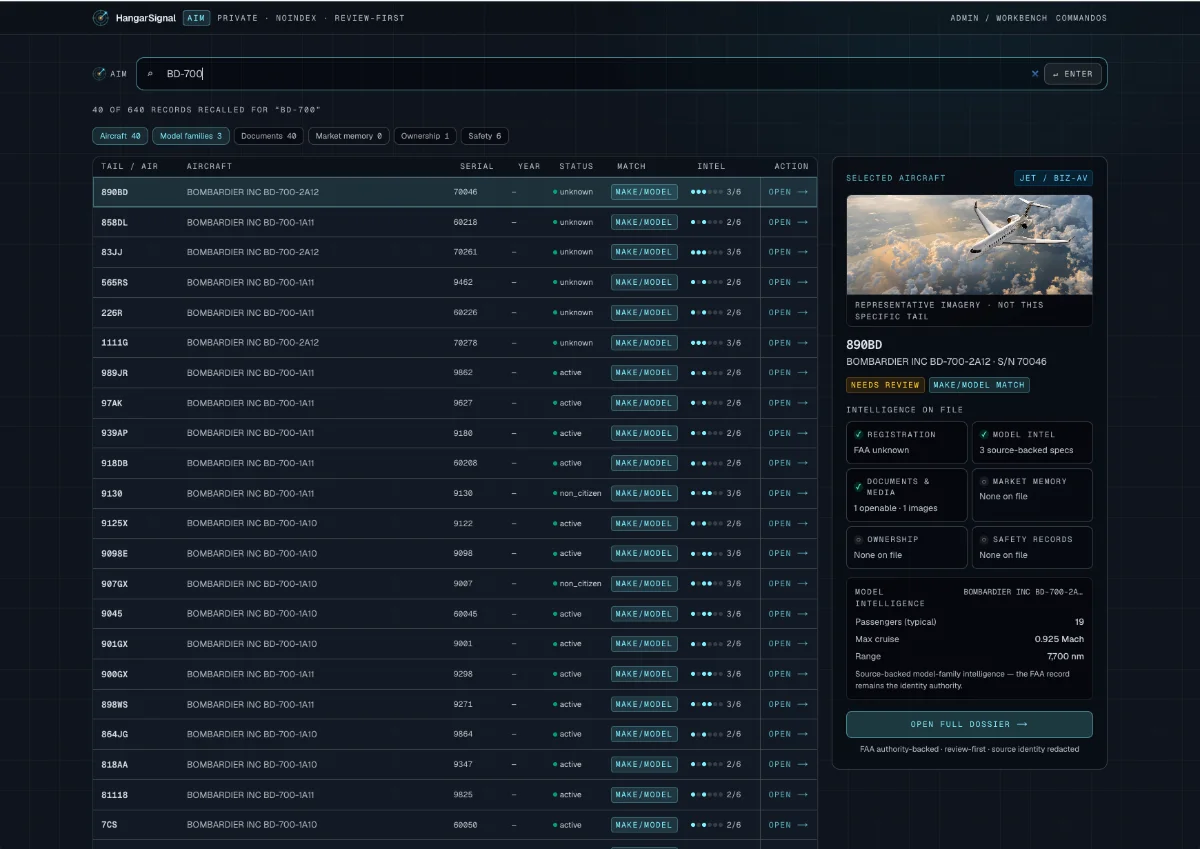Open the Commandos menu item
The image size is (1200, 849).
(x=1081, y=18)
